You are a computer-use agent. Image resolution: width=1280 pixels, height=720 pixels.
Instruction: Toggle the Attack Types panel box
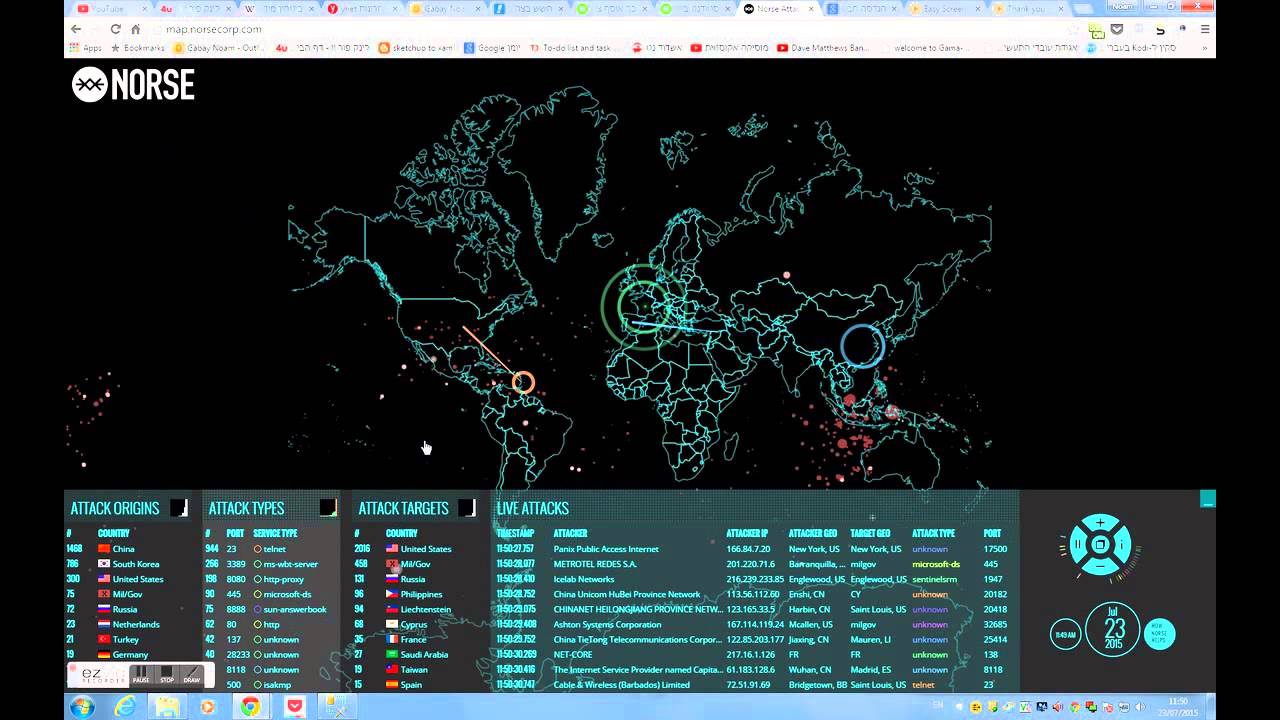click(328, 508)
